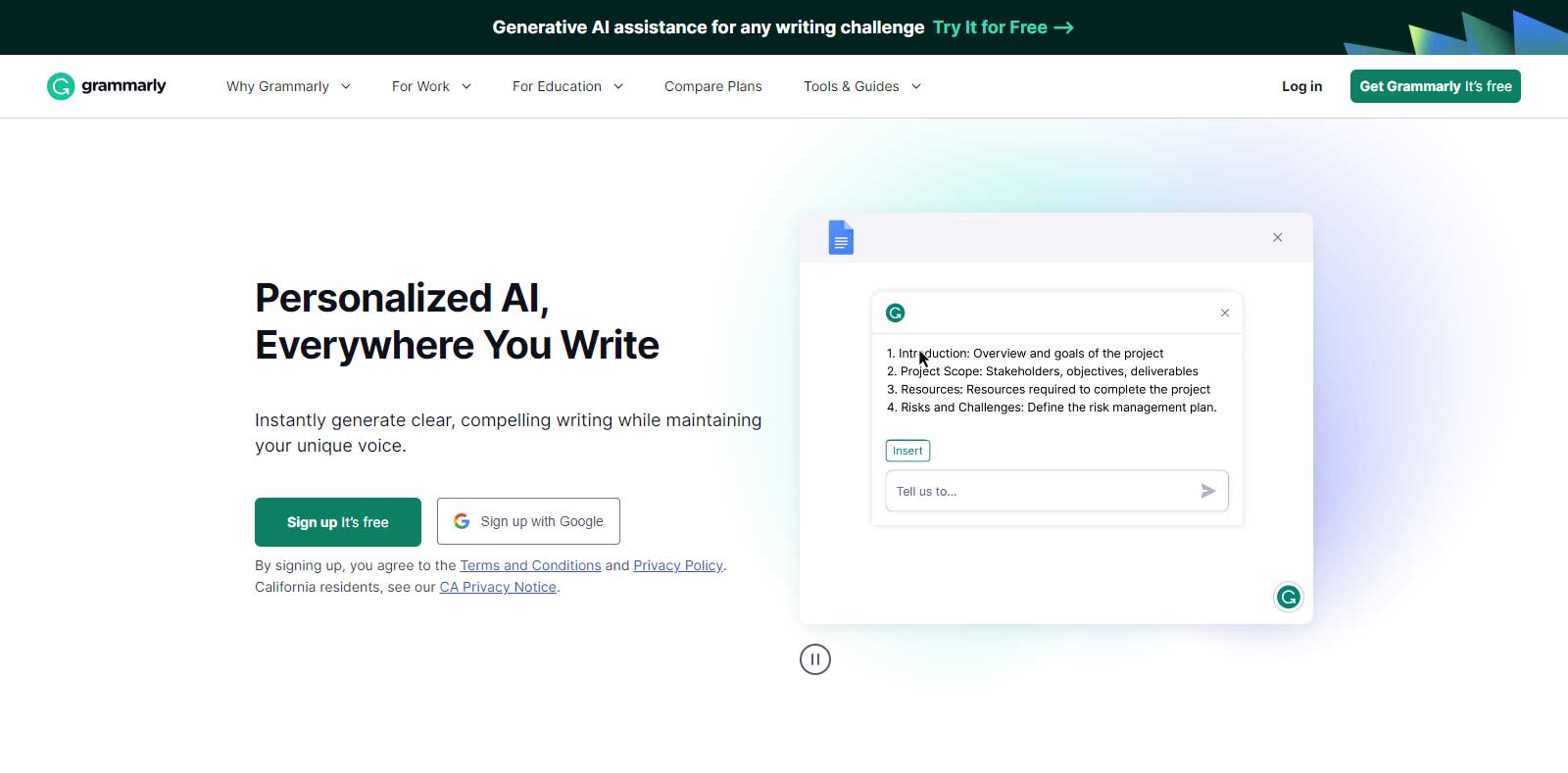Screen dimensions: 1568x773
Task: Click the Sign up It's free button
Action: click(338, 522)
